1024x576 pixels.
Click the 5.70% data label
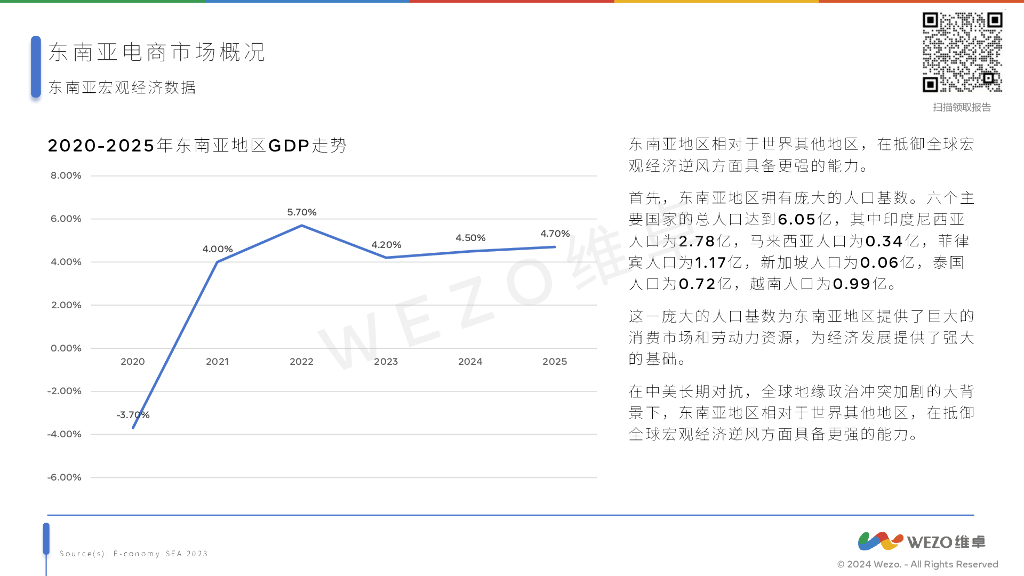coord(302,212)
